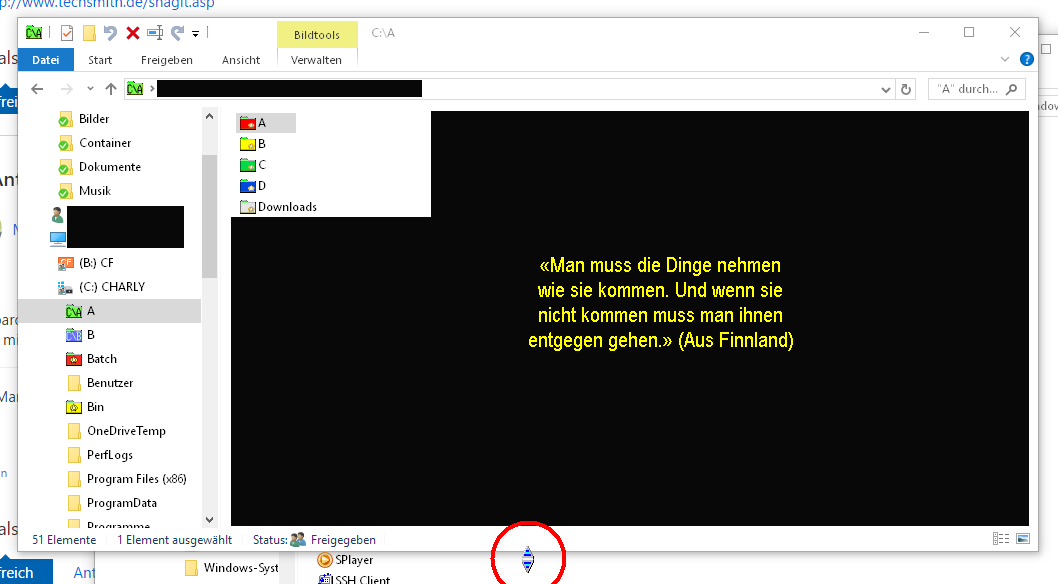Click the Properties icon in quick access toolbar
The image size is (1058, 584).
(x=67, y=32)
